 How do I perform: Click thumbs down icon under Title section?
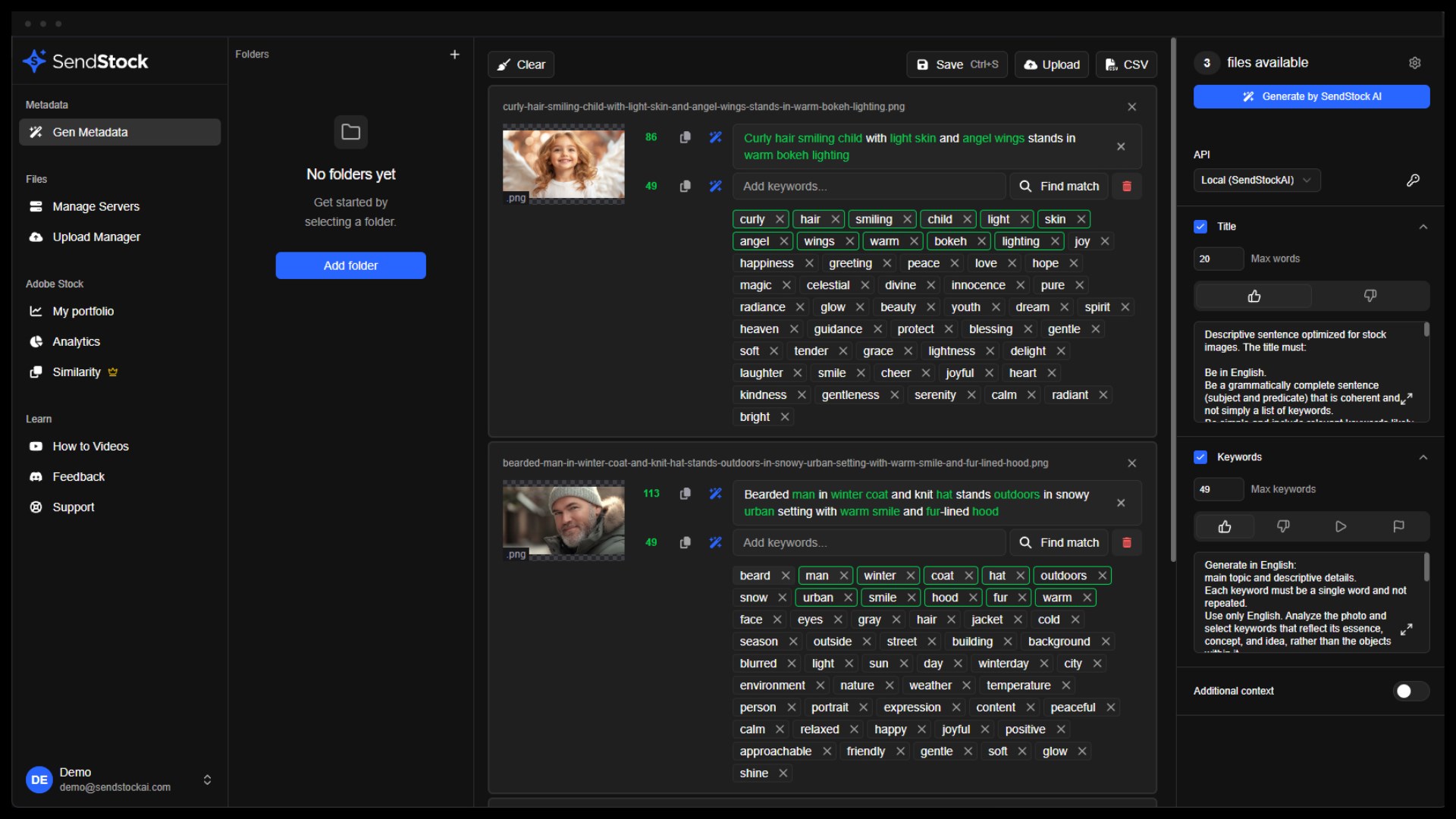(1370, 296)
